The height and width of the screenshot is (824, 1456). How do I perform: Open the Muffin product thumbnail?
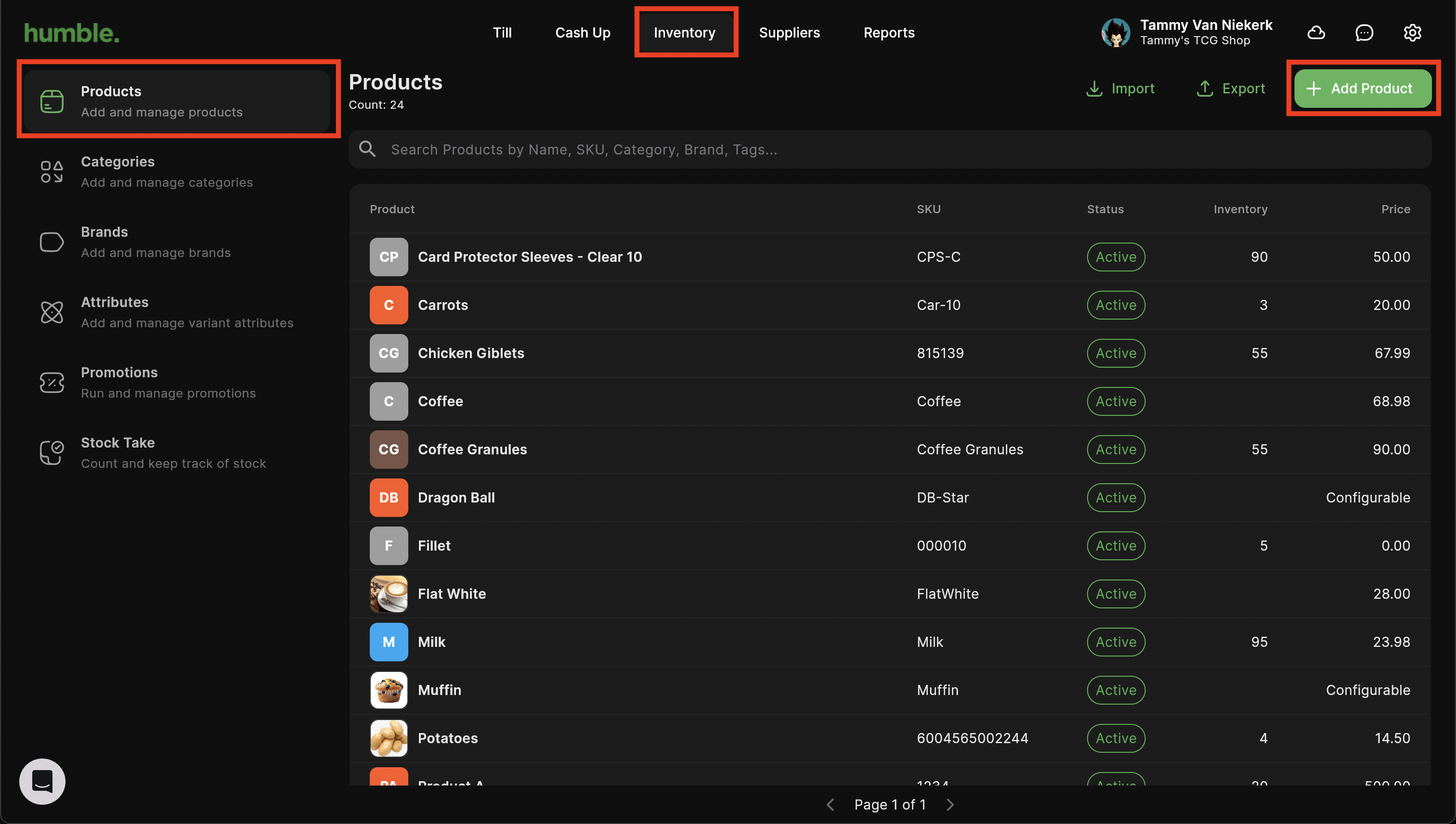[389, 690]
